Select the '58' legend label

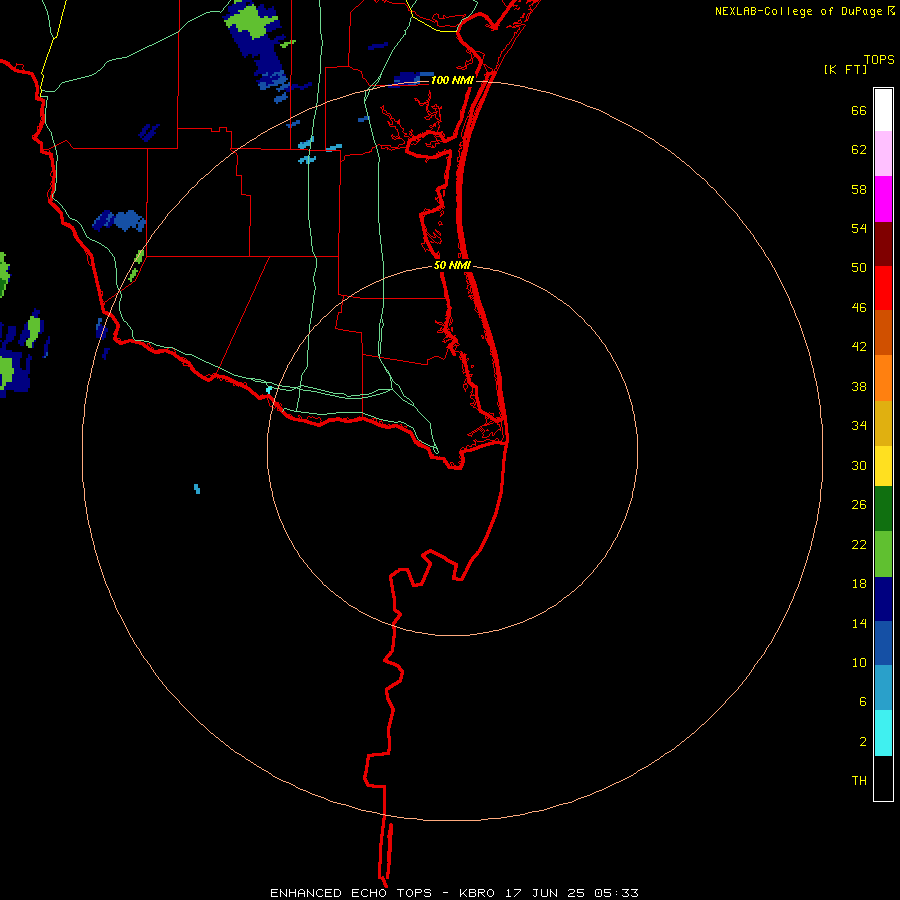(859, 189)
